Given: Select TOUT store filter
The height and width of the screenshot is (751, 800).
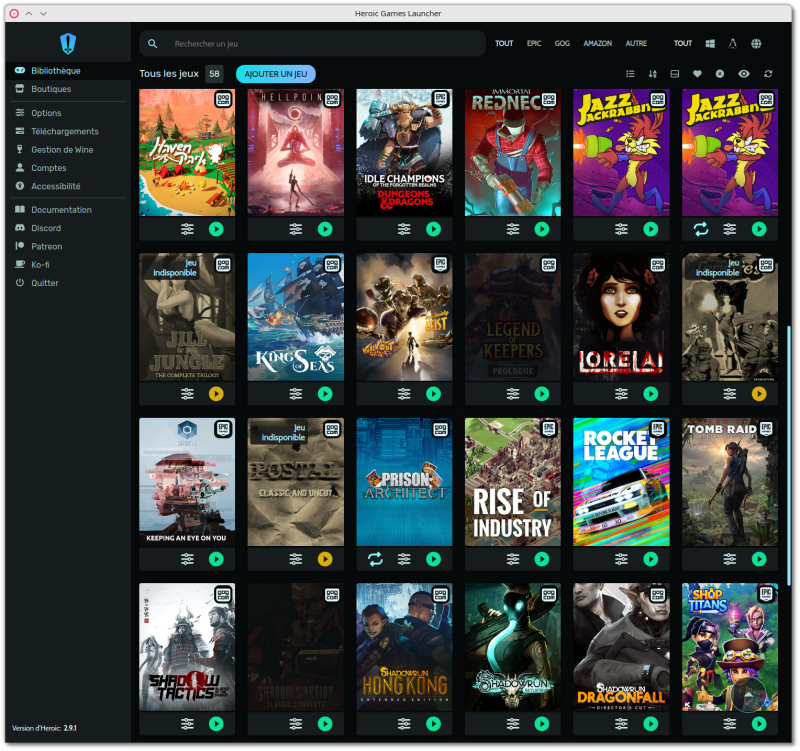Looking at the screenshot, I should 504,43.
